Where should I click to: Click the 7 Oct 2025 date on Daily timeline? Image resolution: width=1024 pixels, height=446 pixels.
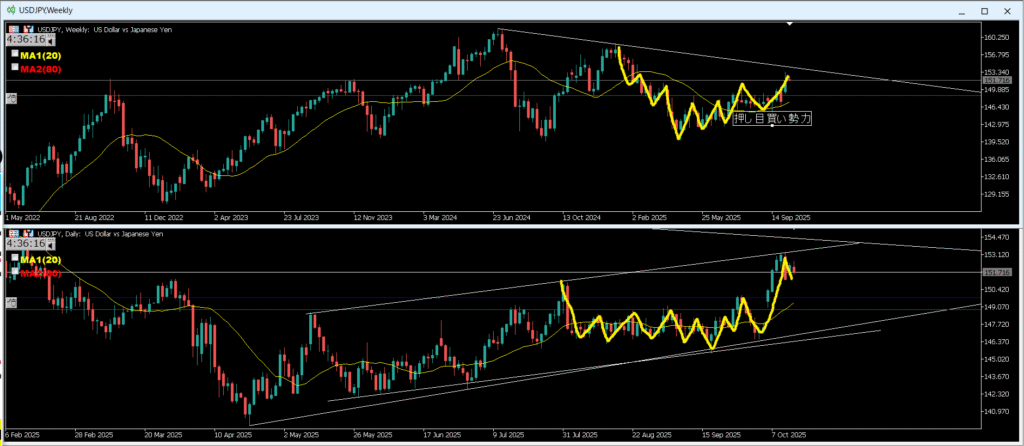(x=786, y=436)
